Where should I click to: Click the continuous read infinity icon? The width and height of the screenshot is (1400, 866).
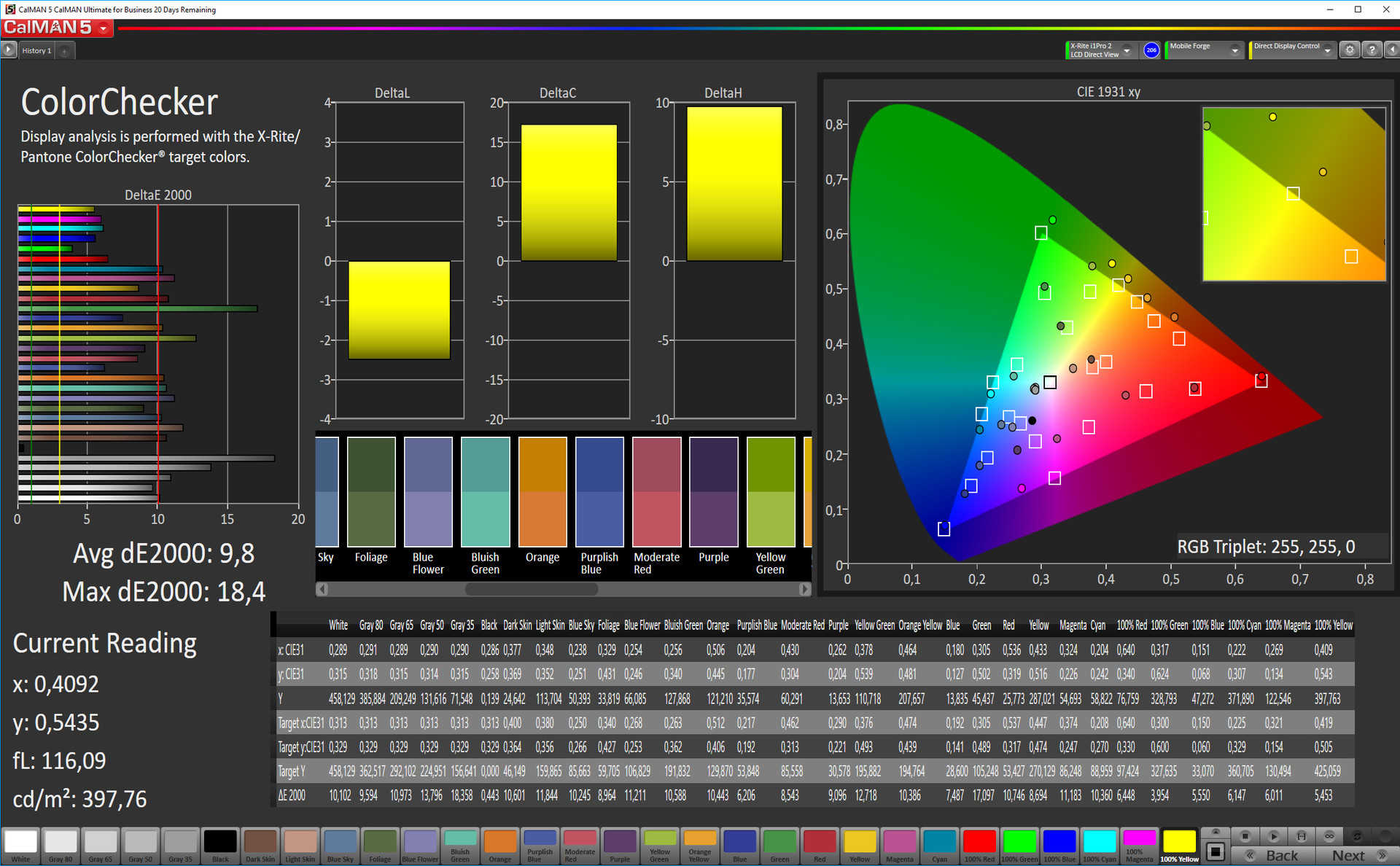pos(1329,836)
